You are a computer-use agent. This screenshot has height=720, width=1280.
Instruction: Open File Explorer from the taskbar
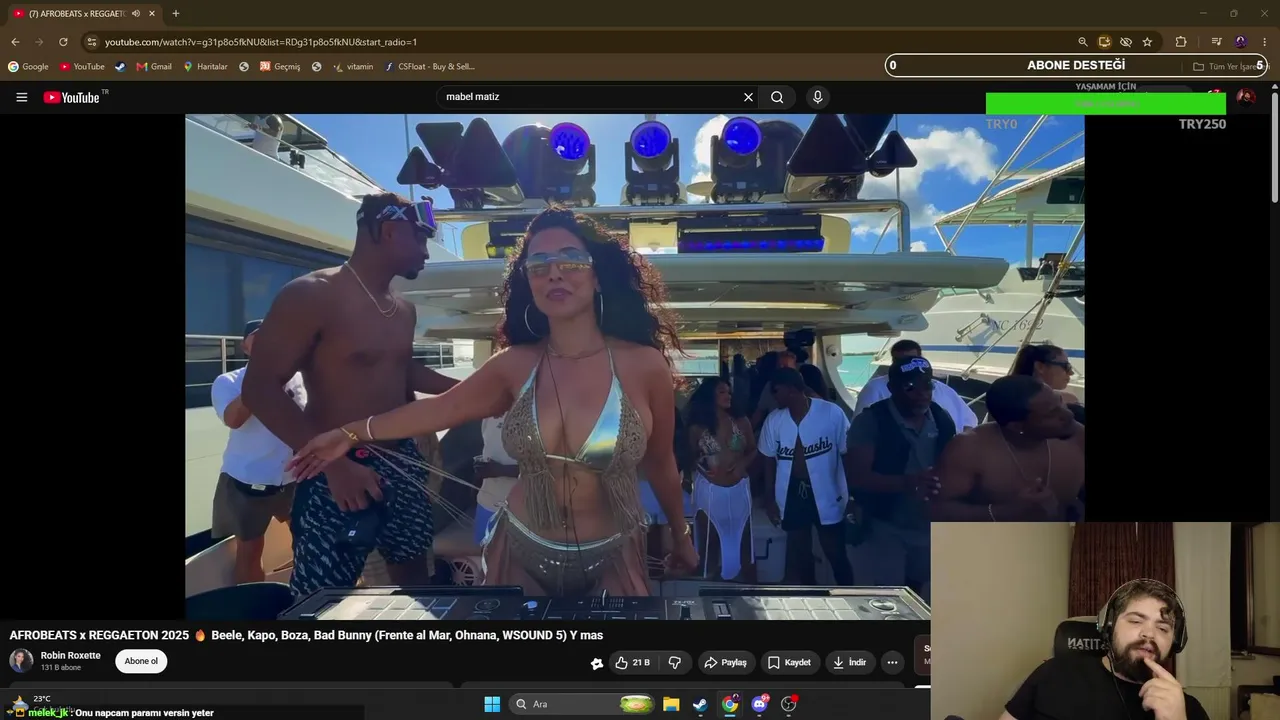[671, 704]
